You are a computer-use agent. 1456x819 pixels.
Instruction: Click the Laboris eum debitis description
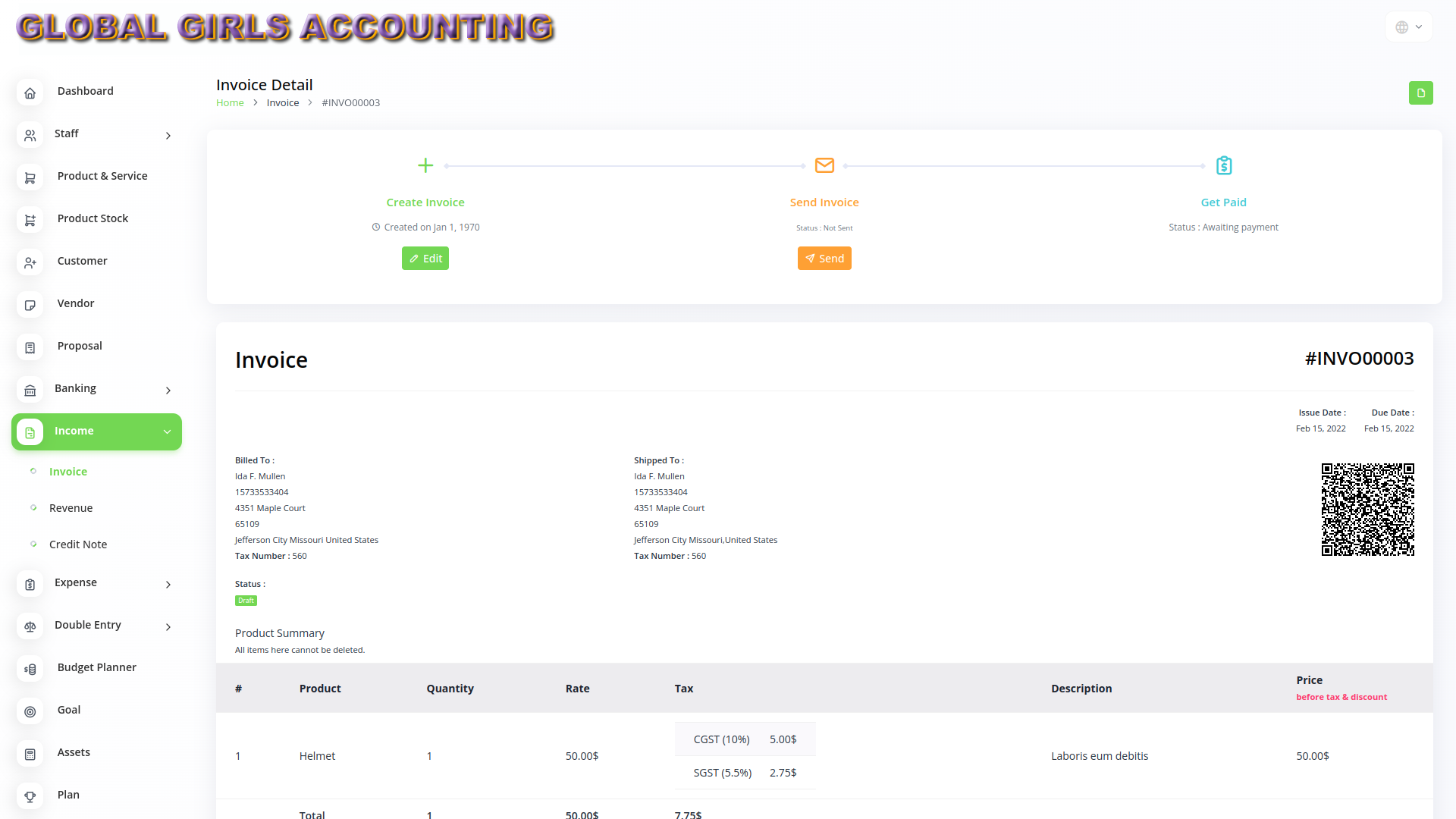coord(1100,756)
